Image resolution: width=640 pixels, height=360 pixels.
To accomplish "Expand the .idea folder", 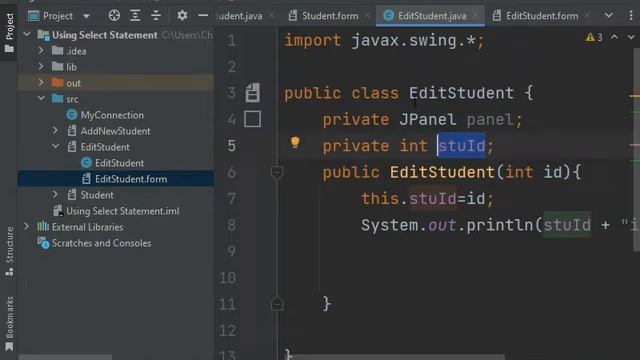I will 41,50.
